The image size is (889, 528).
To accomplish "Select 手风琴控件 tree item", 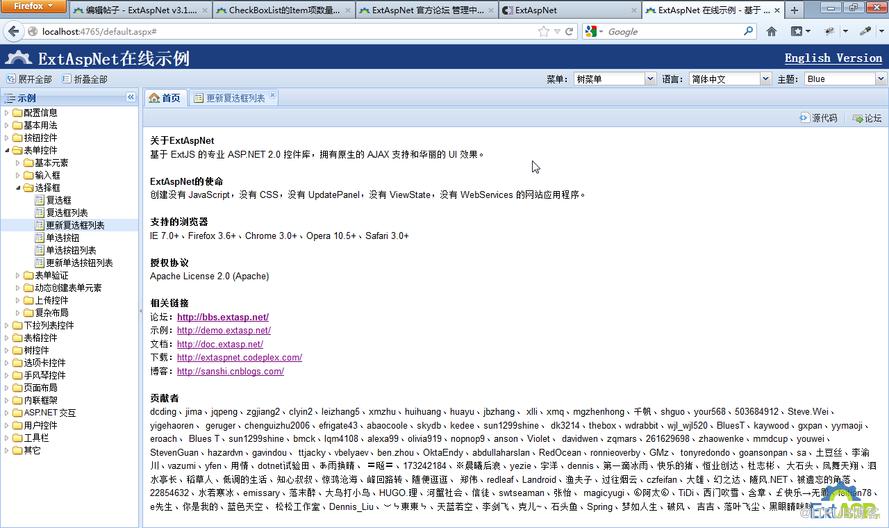I will click(44, 375).
